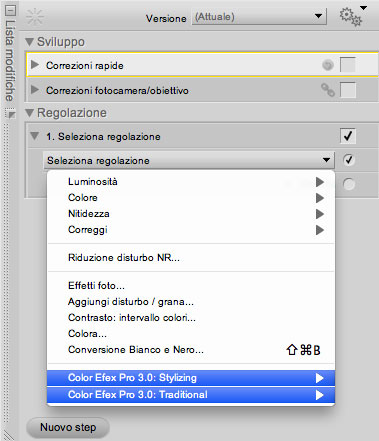Uncheck the 1. Seleziona regolazione step checkbox
This screenshot has height=441, width=379.
tap(348, 136)
